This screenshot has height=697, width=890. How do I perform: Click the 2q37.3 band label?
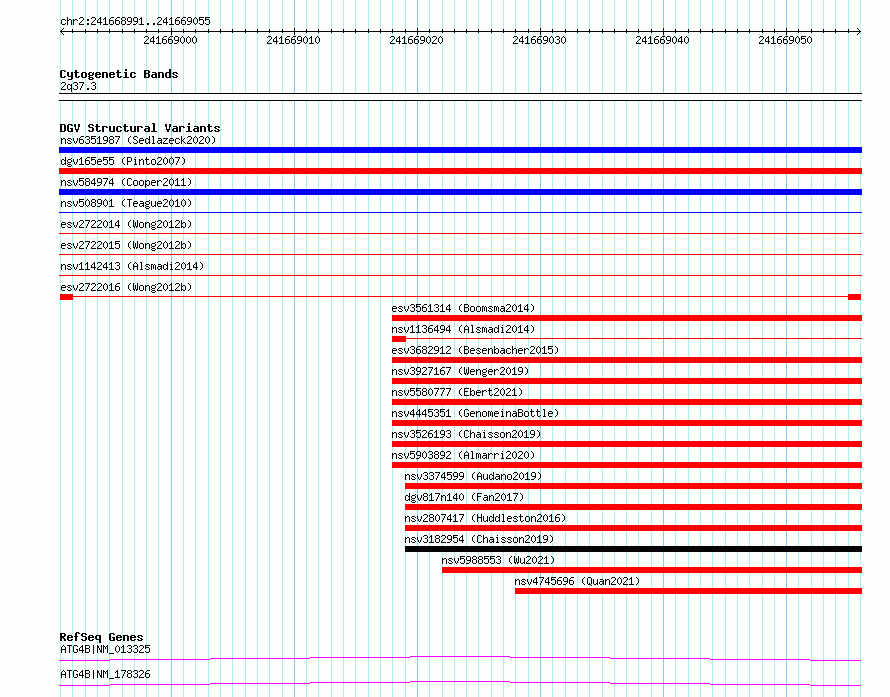[78, 86]
